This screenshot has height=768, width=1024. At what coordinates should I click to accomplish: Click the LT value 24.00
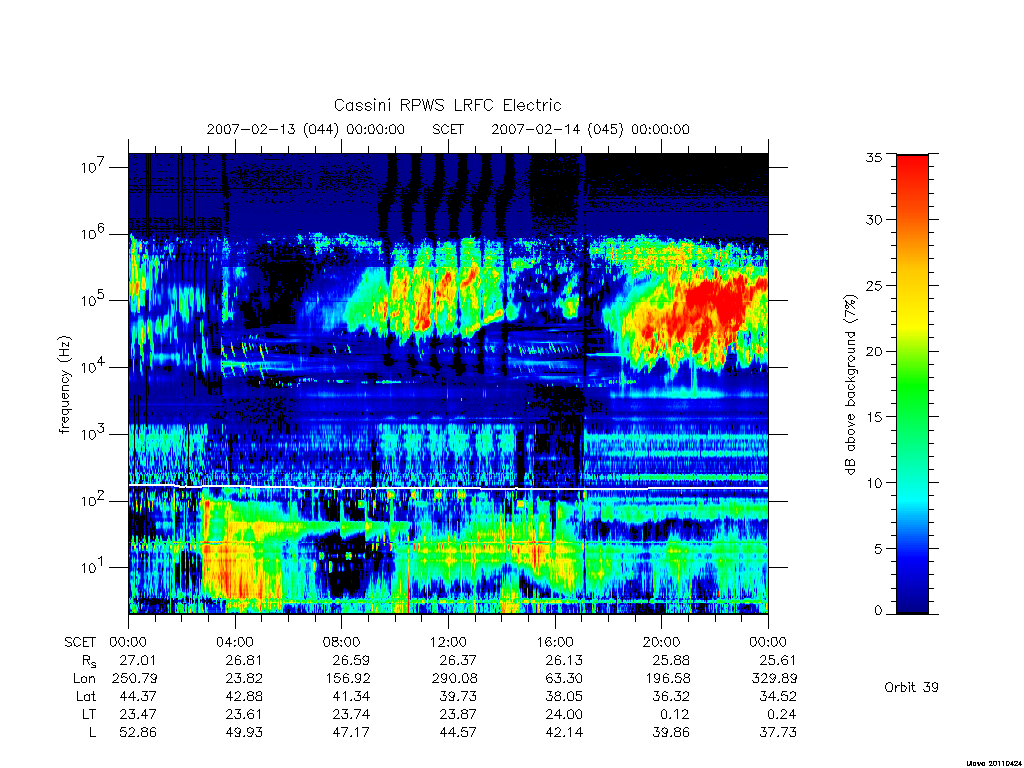point(564,714)
